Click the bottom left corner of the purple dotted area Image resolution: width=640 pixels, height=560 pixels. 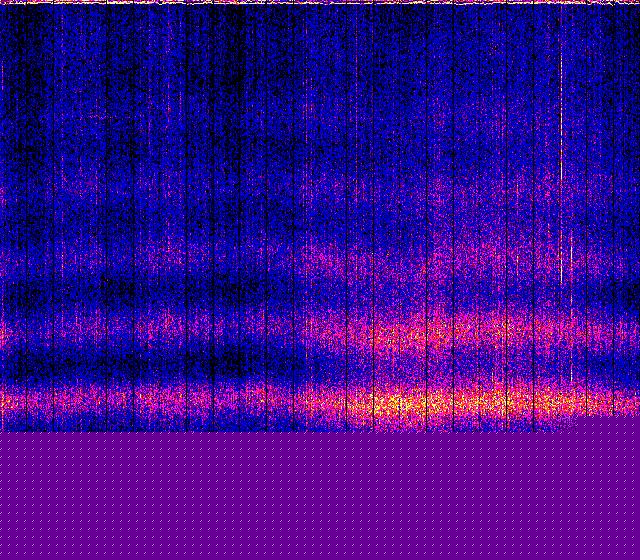pos(4,555)
